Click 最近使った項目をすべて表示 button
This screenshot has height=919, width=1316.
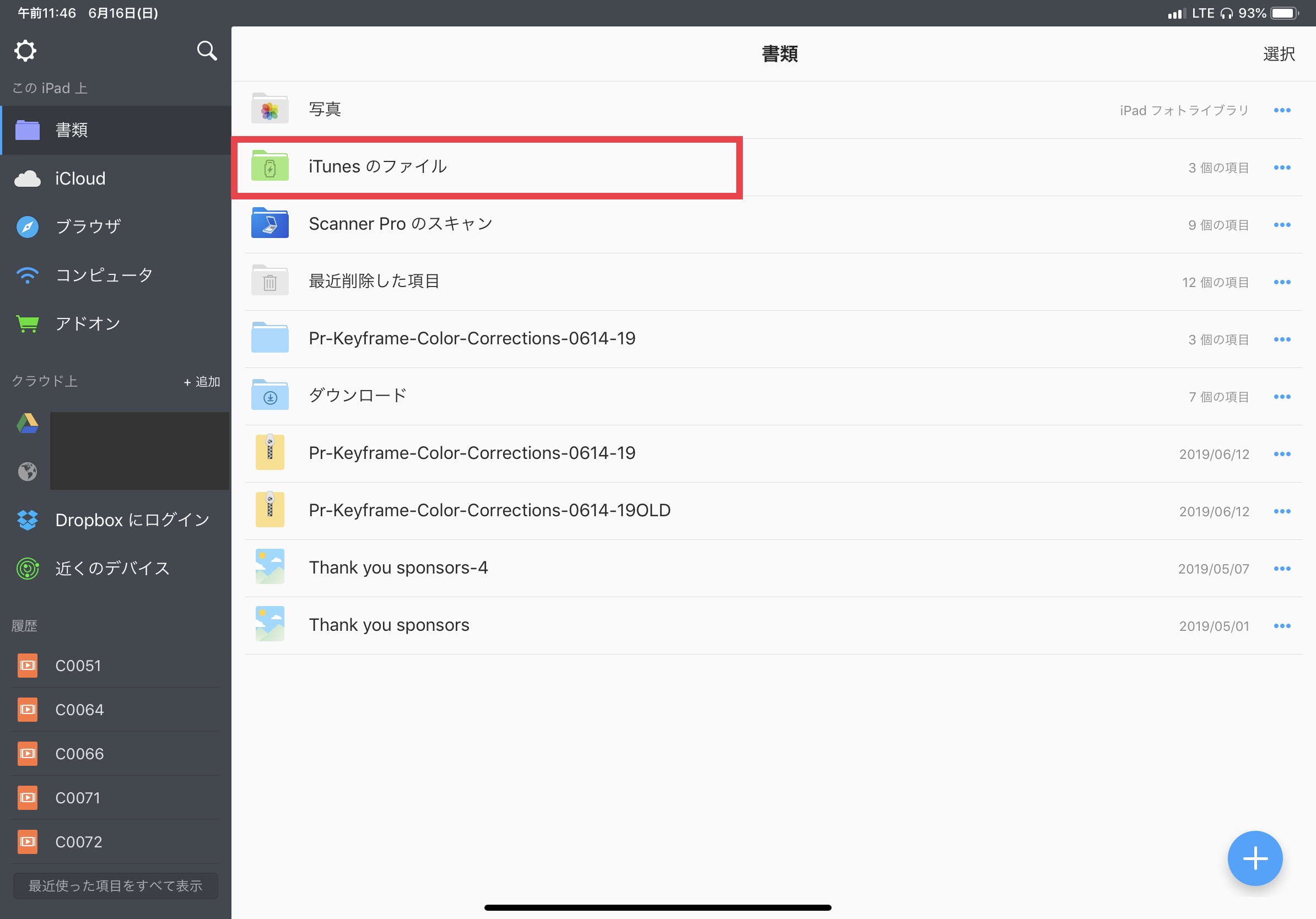115,886
